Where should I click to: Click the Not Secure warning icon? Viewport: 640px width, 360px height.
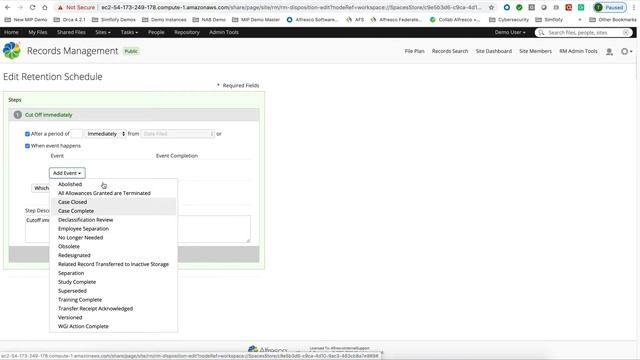pyautogui.click(x=60, y=7)
